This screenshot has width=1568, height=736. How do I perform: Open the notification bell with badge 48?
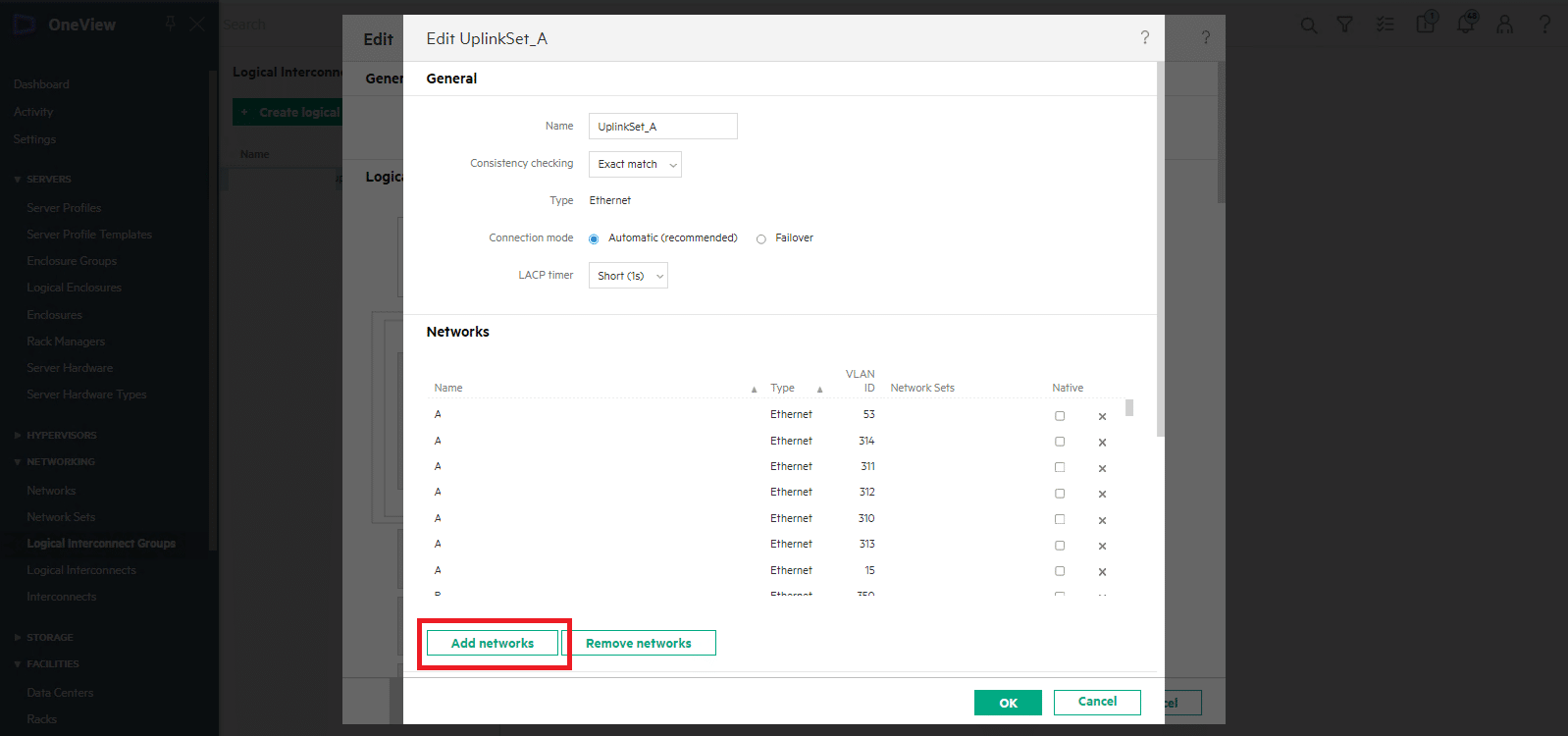click(x=1467, y=22)
